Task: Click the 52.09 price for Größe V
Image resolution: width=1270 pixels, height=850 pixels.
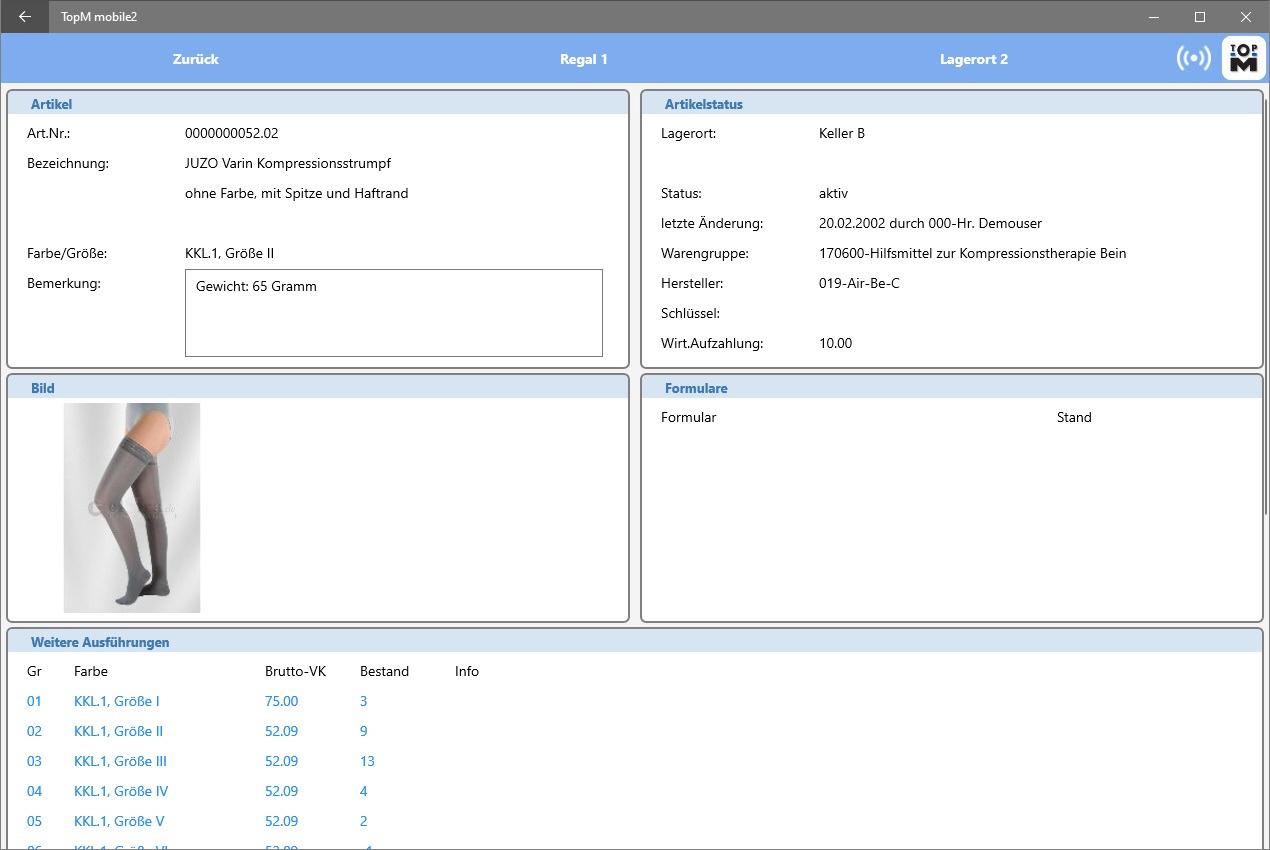Action: coord(282,821)
